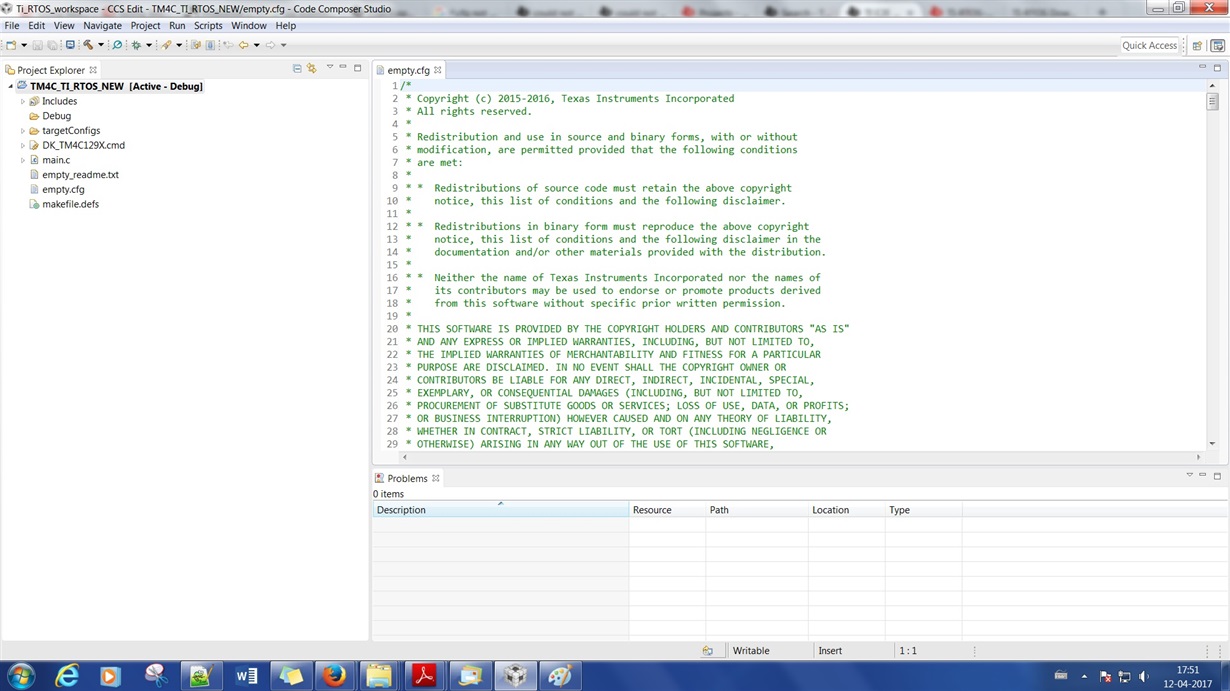Click the New file toolbar icon

(x=11, y=45)
